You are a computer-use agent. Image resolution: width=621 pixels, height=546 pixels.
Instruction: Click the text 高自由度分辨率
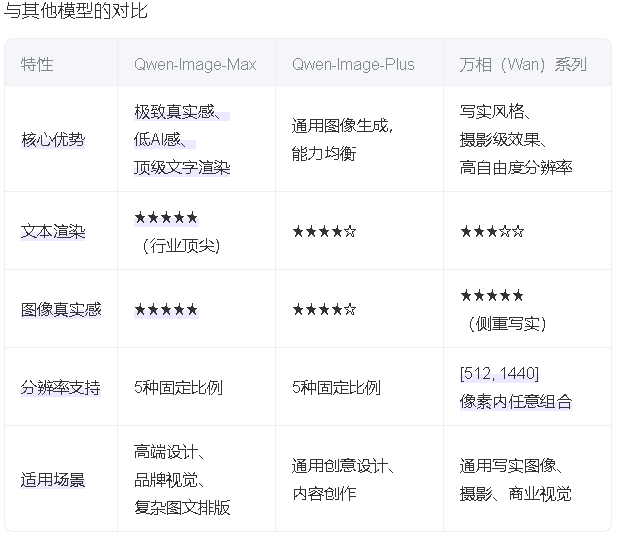coord(516,167)
